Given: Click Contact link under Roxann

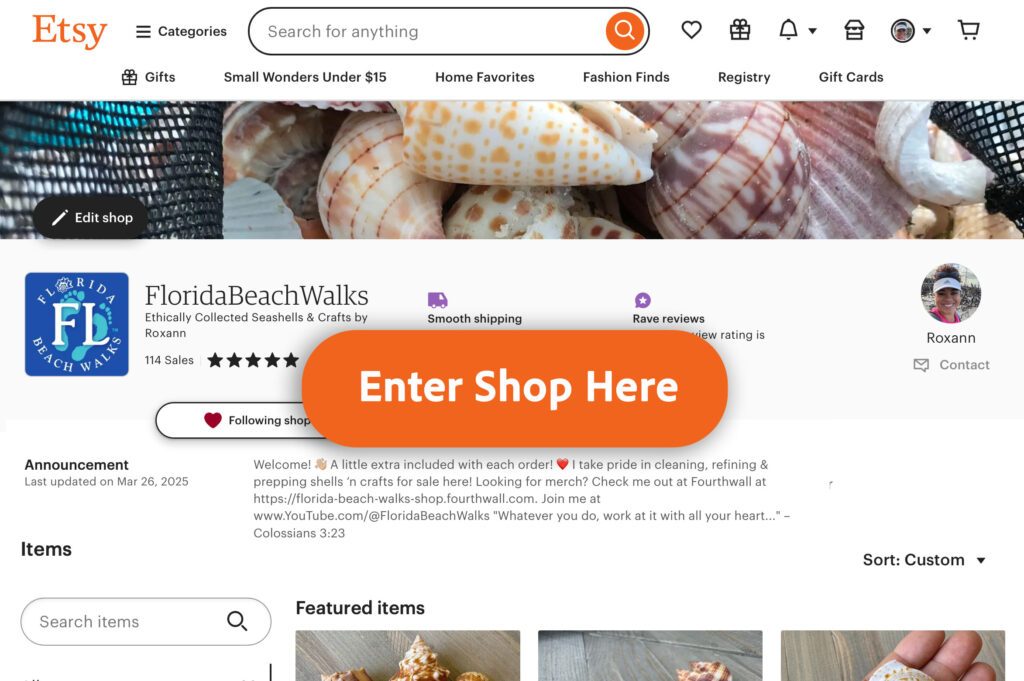Looking at the screenshot, I should click(952, 365).
